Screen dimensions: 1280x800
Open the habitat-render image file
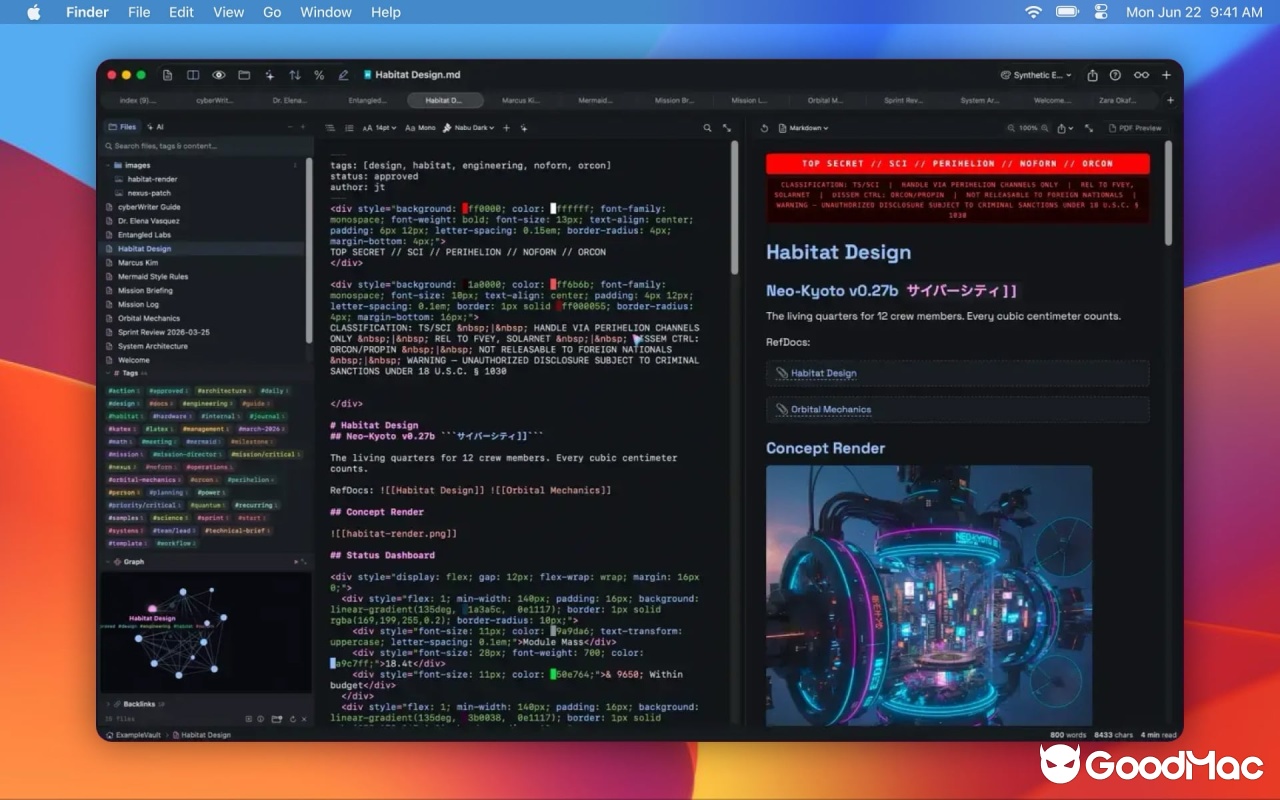pos(152,179)
